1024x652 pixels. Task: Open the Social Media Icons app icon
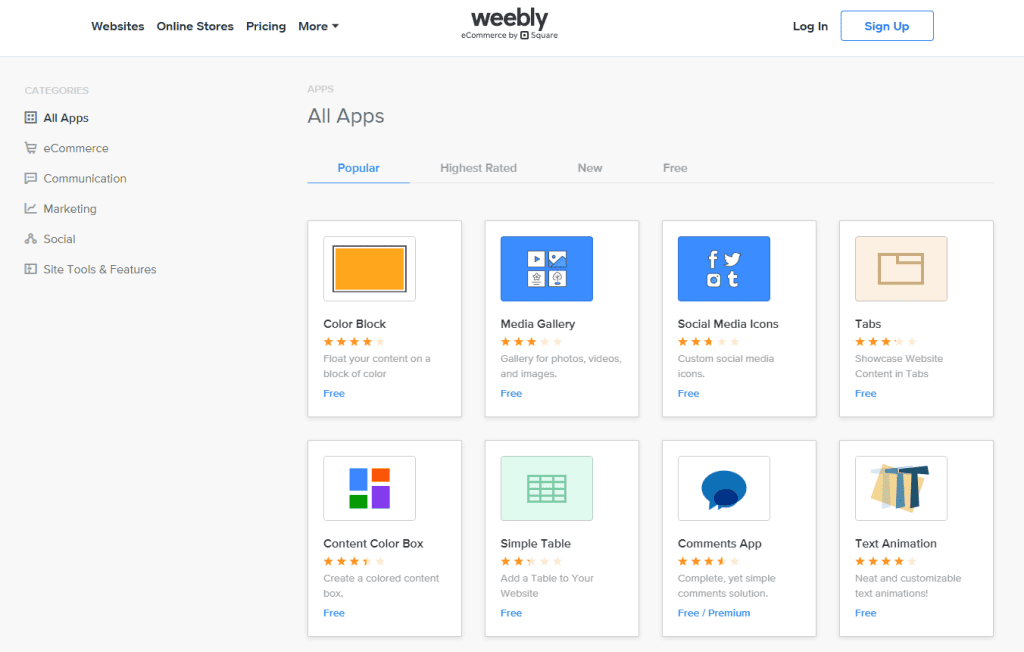723,268
